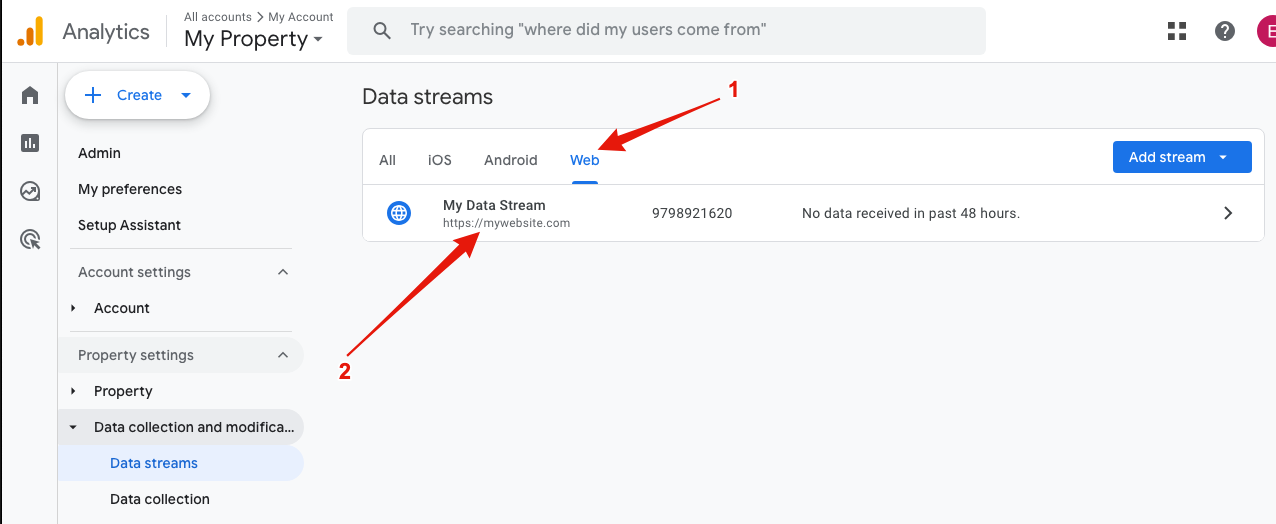Open the Help question mark icon
1276x524 pixels.
(1225, 31)
